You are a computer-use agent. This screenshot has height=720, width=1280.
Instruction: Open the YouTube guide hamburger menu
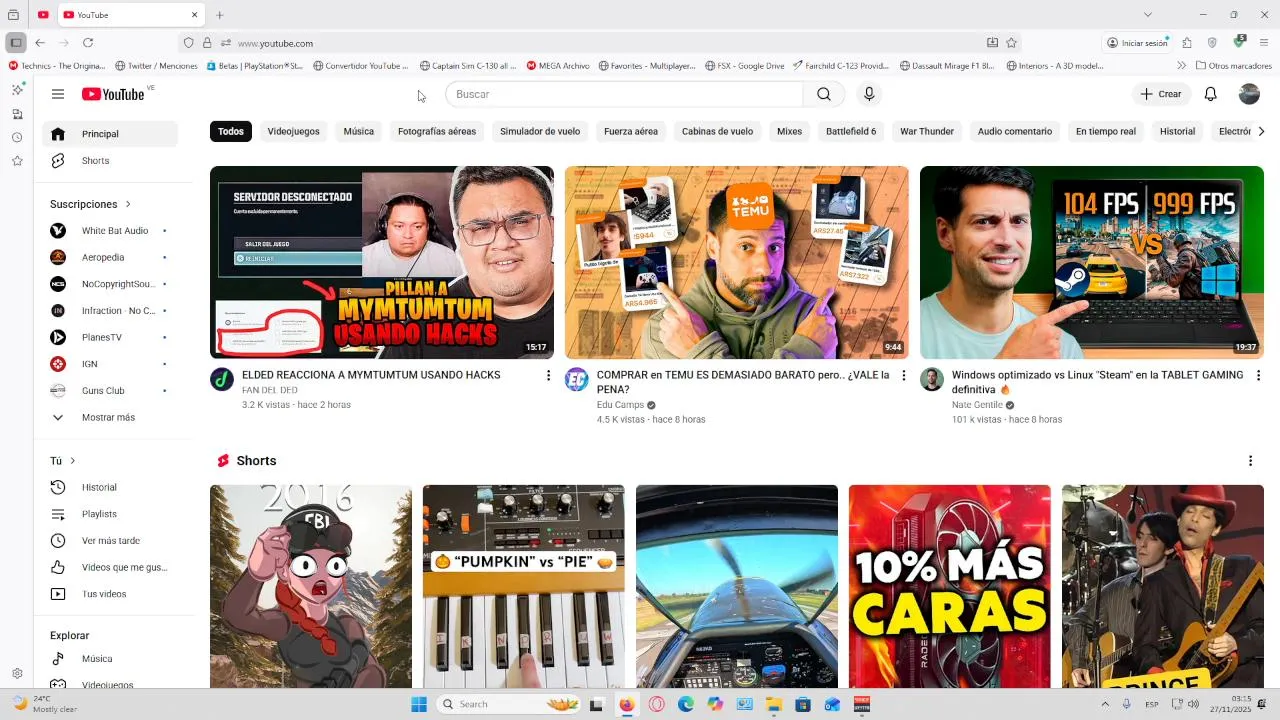[x=58, y=94]
